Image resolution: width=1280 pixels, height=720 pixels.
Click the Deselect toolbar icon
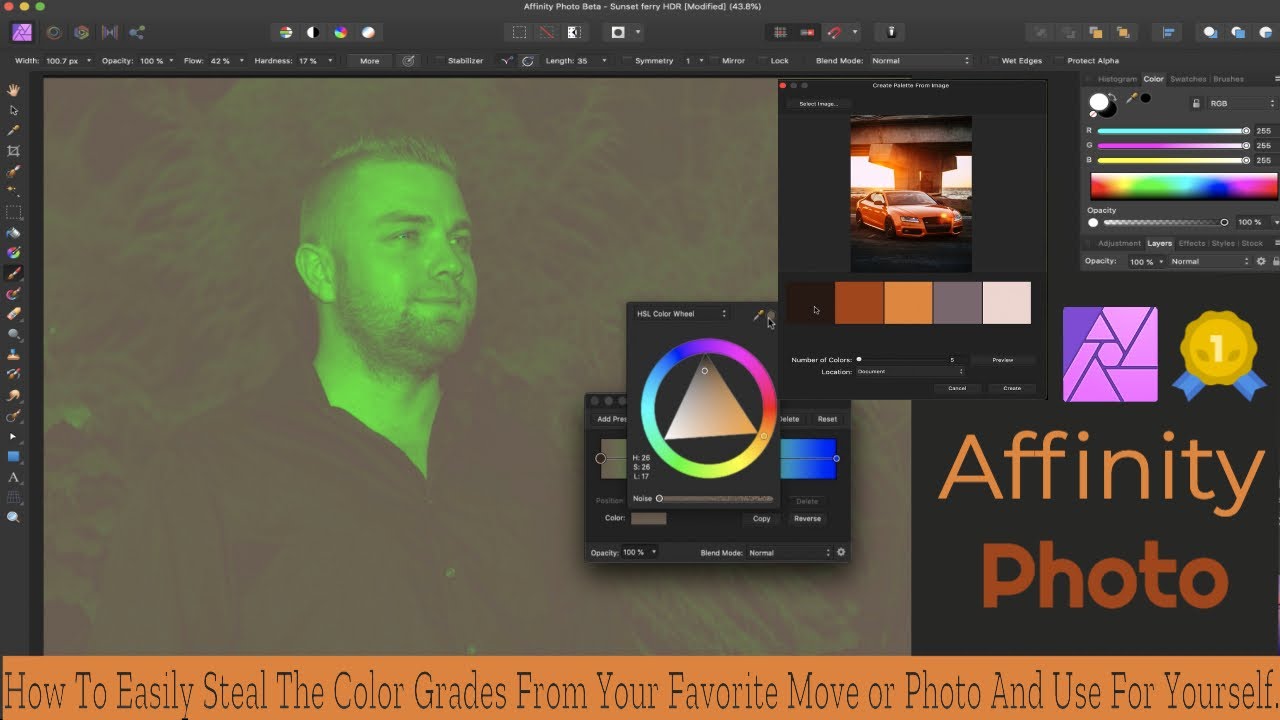[546, 32]
